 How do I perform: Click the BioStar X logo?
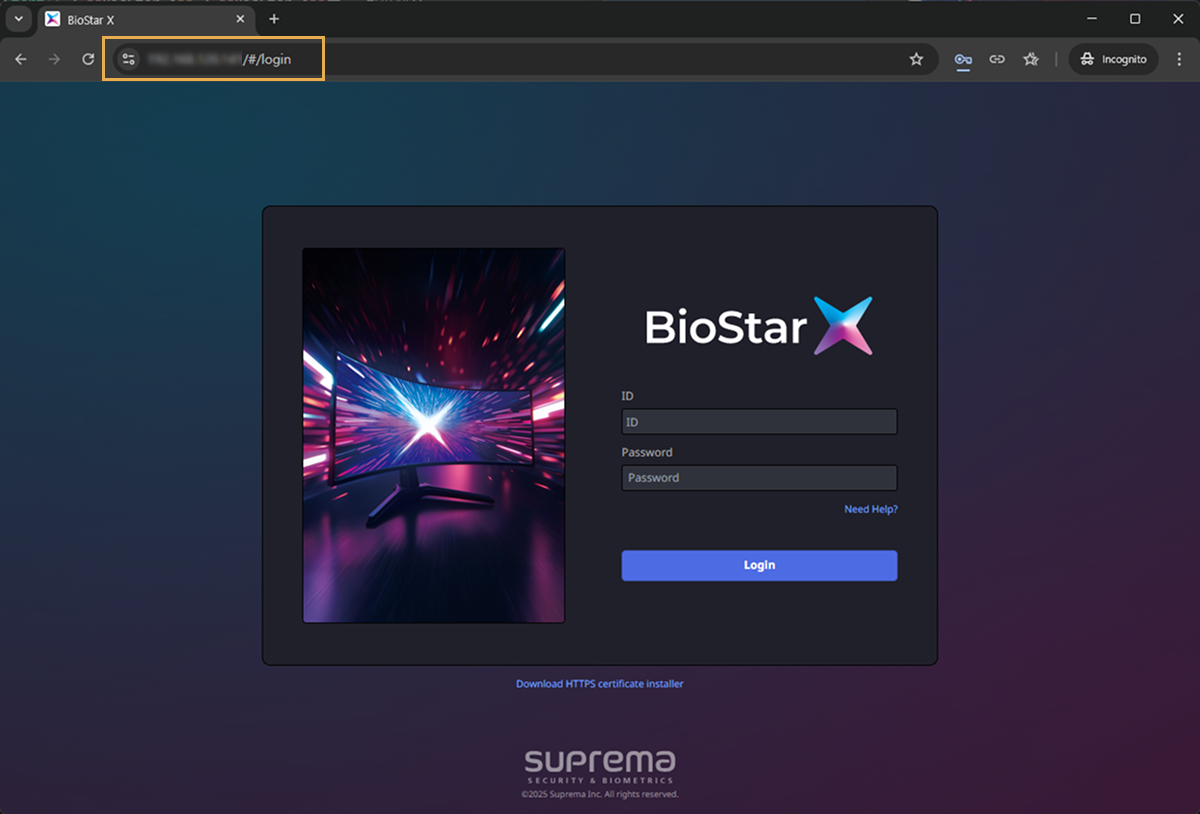tap(759, 326)
